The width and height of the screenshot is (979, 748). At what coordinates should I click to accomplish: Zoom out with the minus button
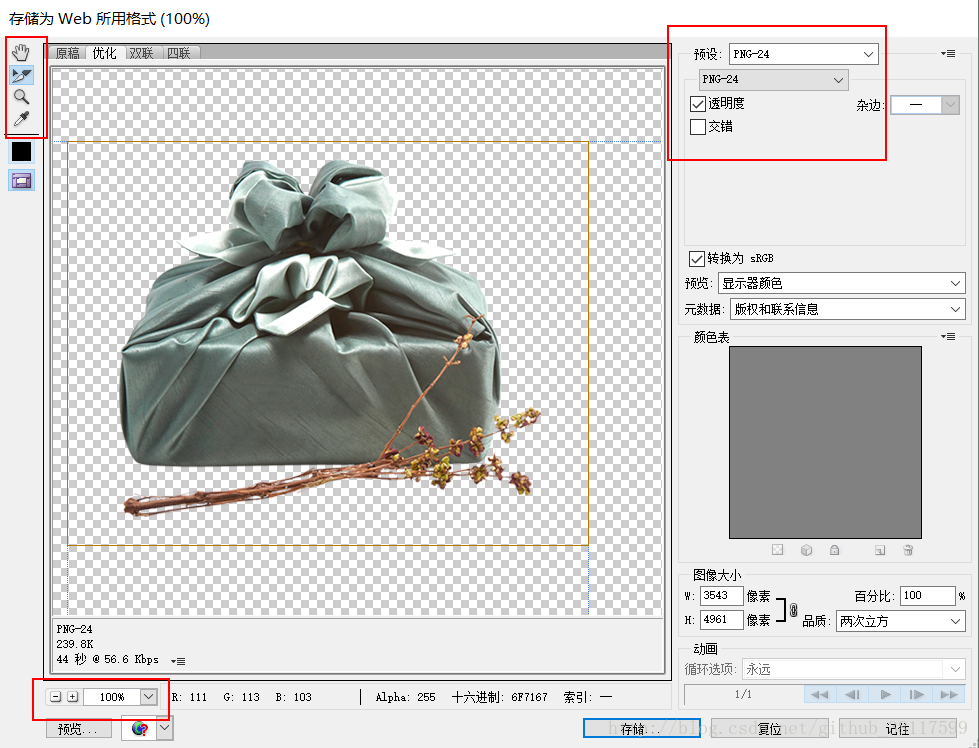click(56, 697)
